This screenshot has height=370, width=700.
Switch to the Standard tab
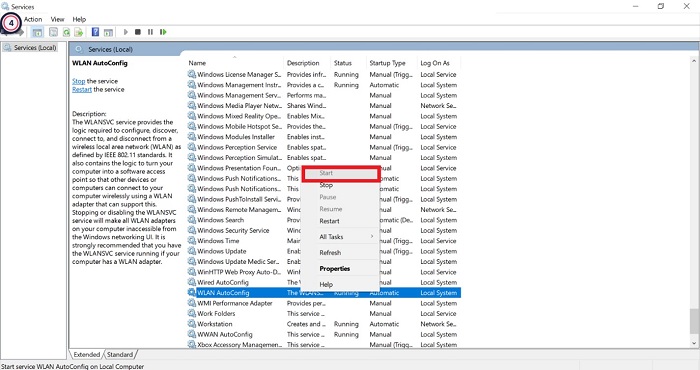(x=120, y=354)
